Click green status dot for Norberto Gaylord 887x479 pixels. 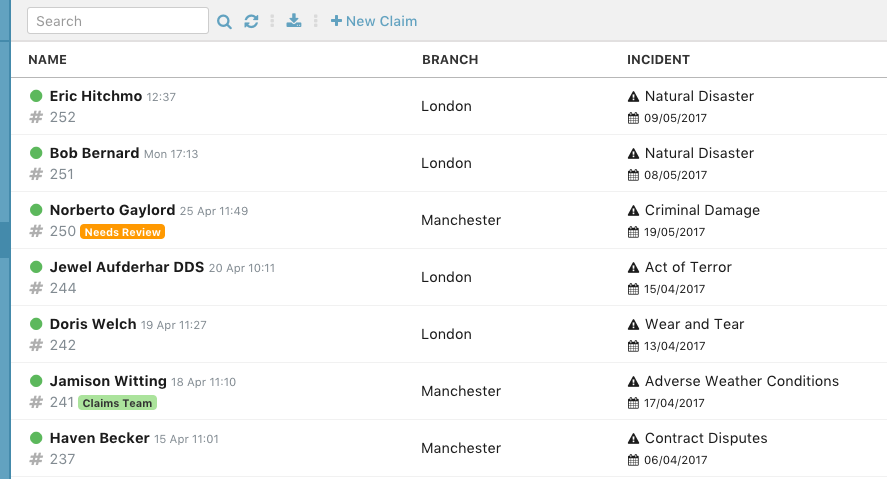(36, 210)
